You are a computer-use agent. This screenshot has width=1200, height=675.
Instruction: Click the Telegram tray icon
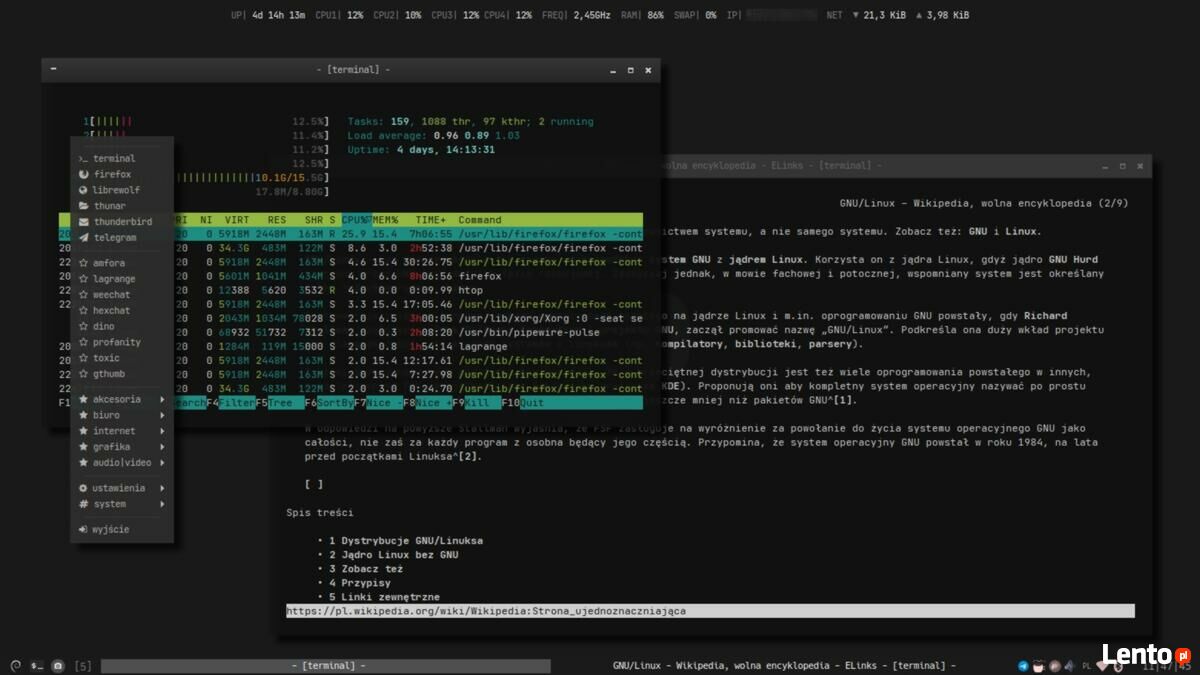click(x=1023, y=665)
